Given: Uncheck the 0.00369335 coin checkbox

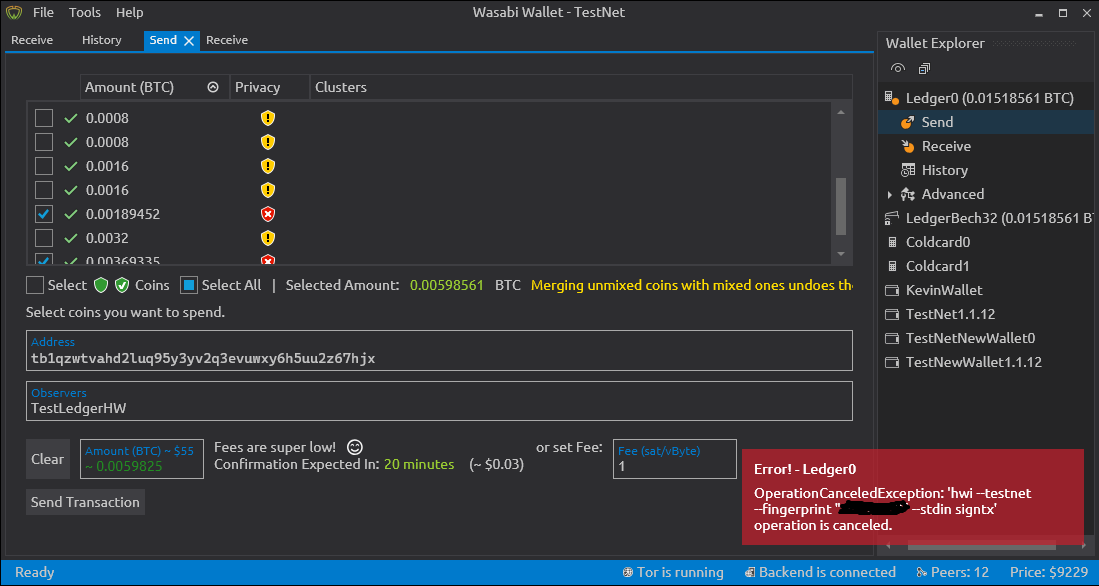Looking at the screenshot, I should pyautogui.click(x=44, y=259).
